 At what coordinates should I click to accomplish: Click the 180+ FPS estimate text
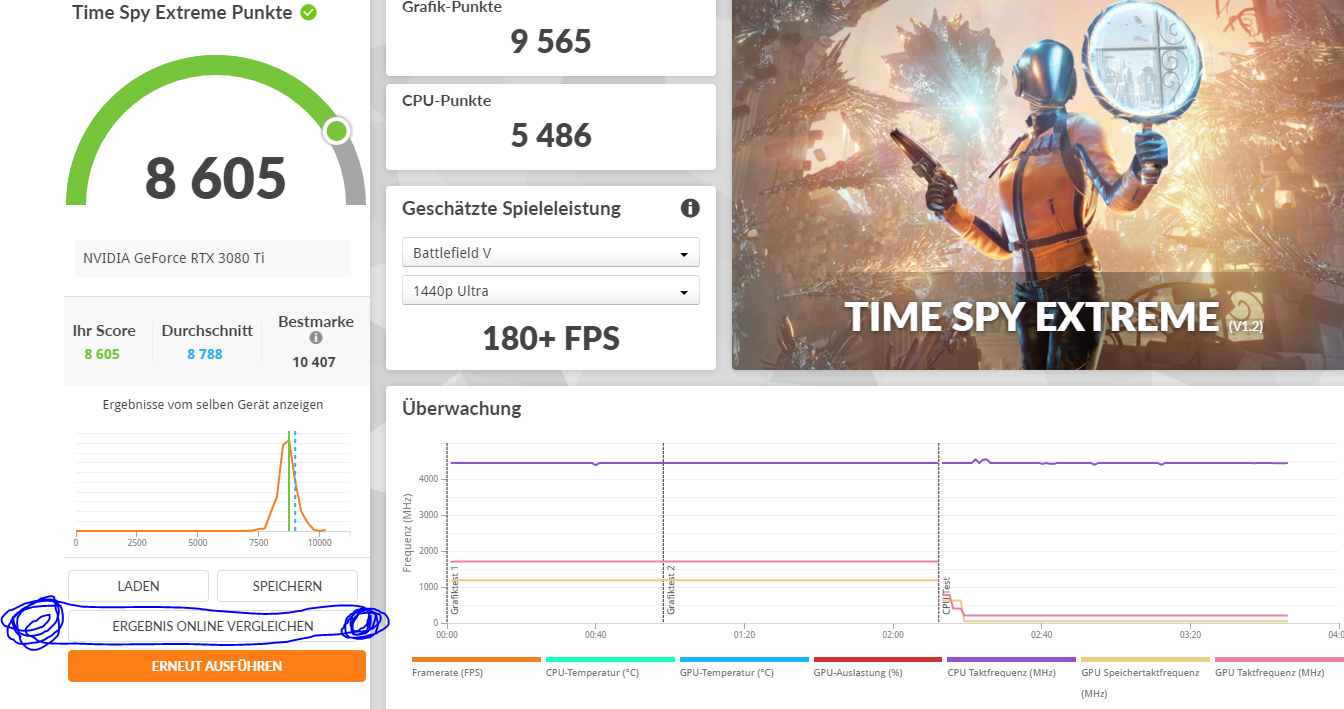point(551,338)
